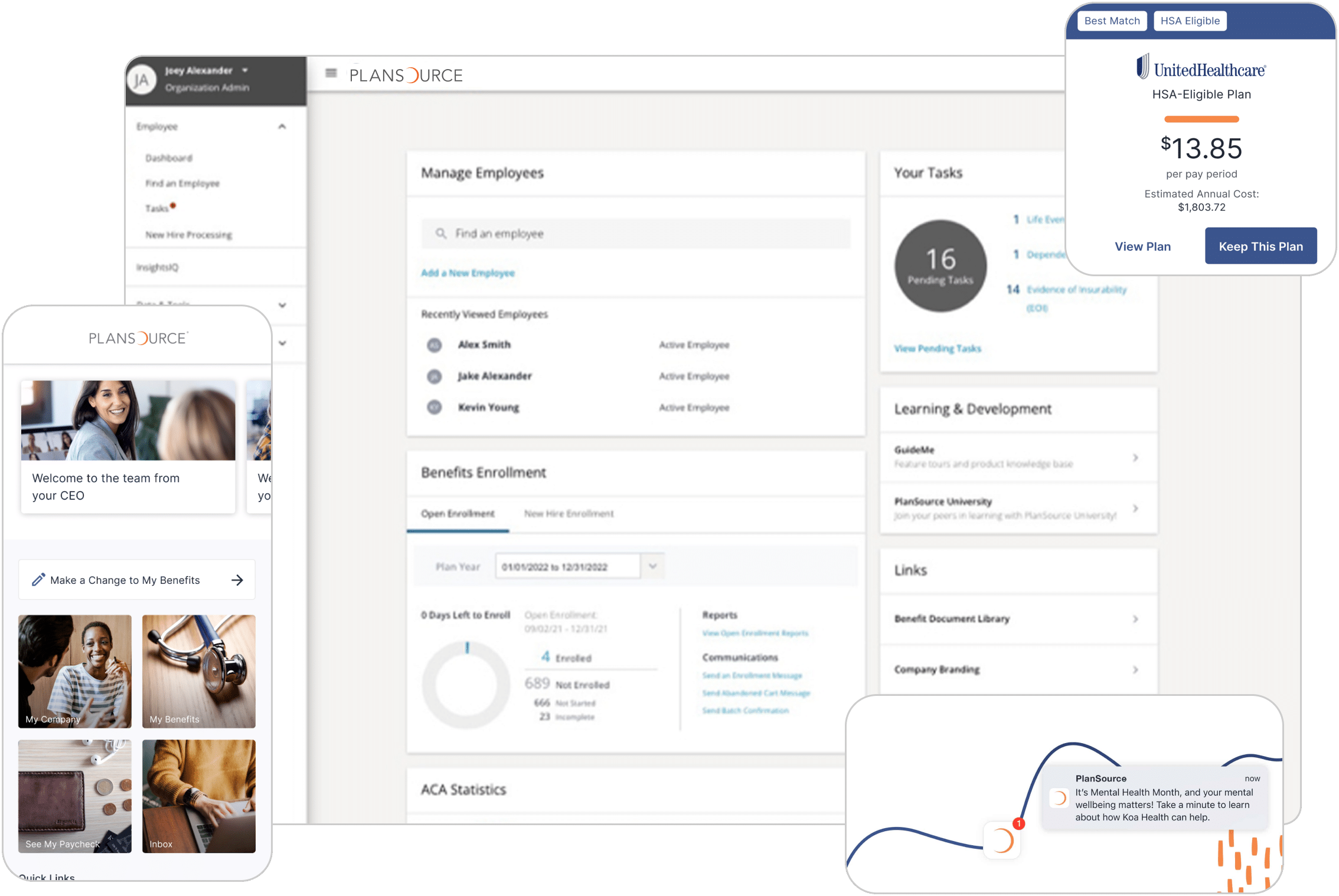Open Jake Alexander employee record
The image size is (1339, 896).
pyautogui.click(x=495, y=376)
